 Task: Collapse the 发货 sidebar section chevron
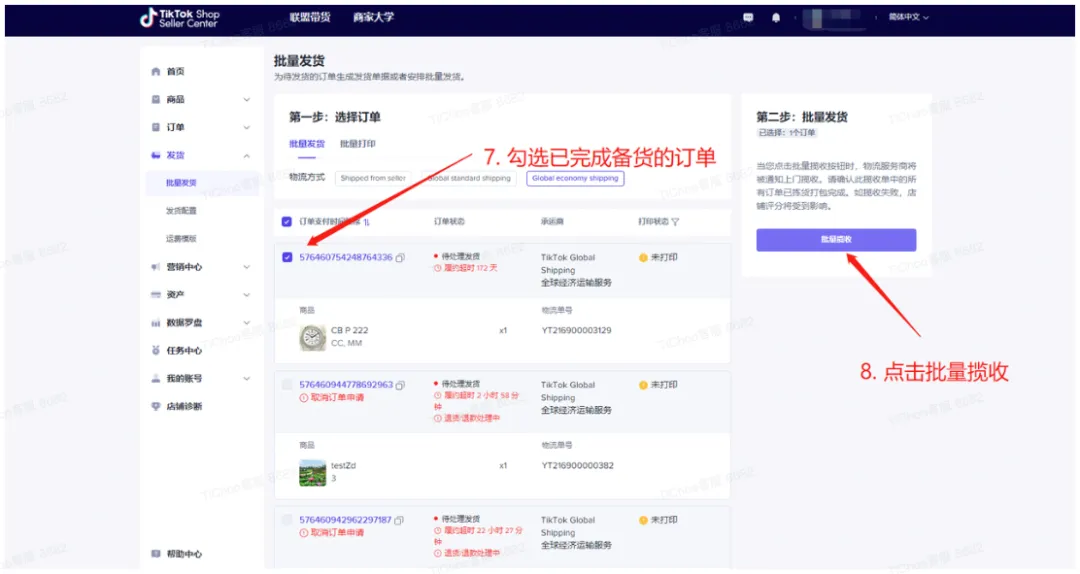pyautogui.click(x=247, y=156)
